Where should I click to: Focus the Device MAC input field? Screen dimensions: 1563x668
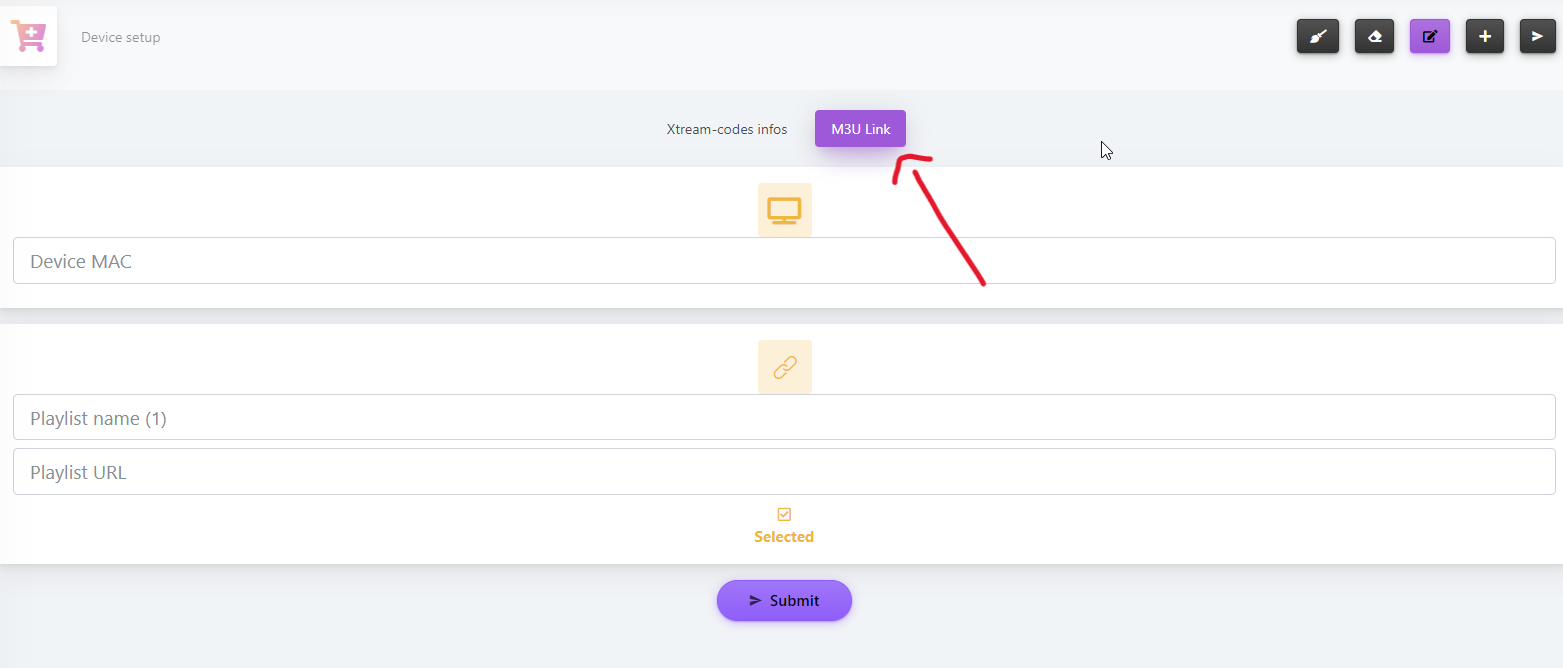tap(784, 261)
